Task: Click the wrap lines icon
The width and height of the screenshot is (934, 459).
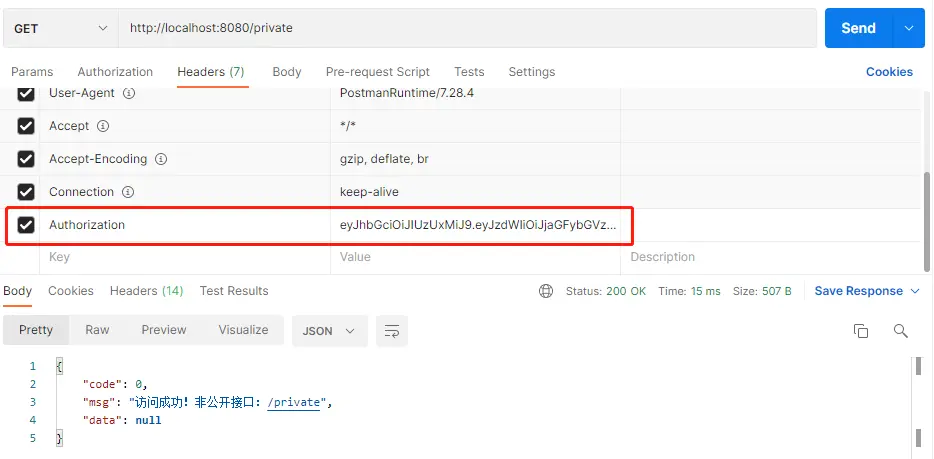Action: coord(392,331)
